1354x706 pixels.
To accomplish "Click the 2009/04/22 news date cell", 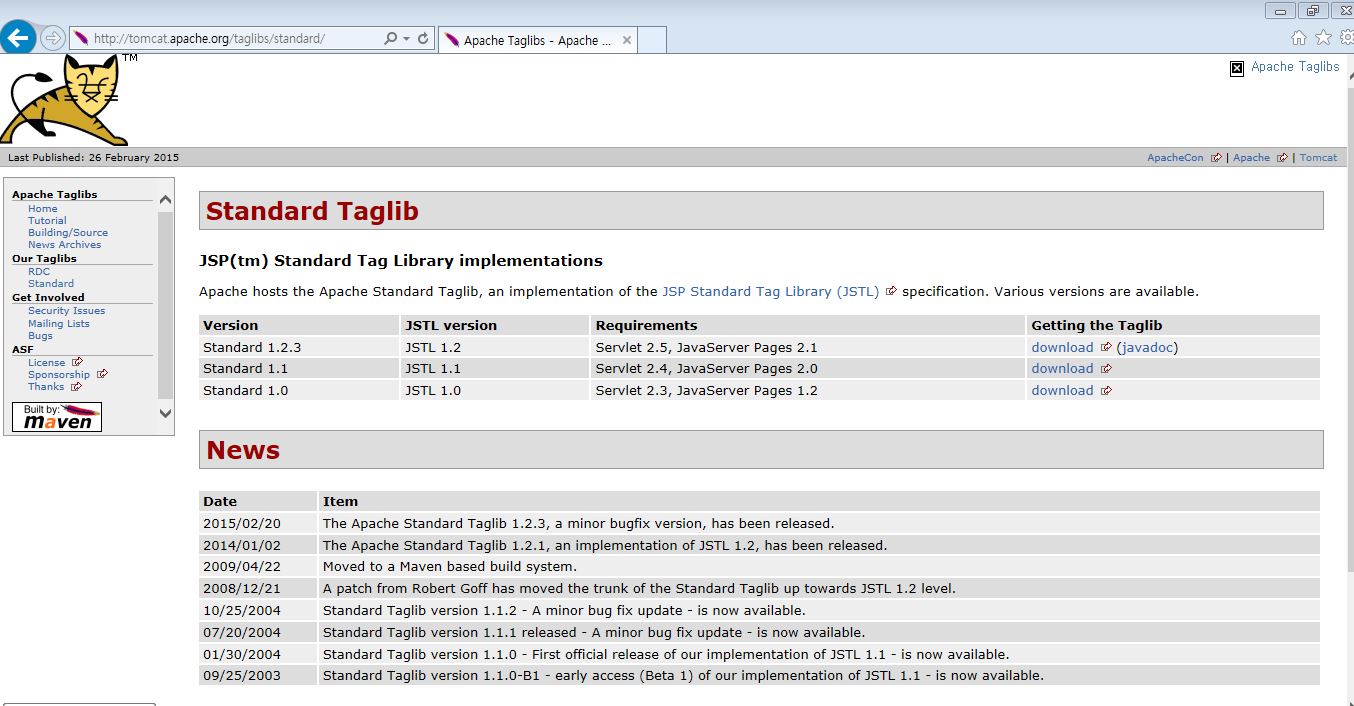I will (258, 567).
